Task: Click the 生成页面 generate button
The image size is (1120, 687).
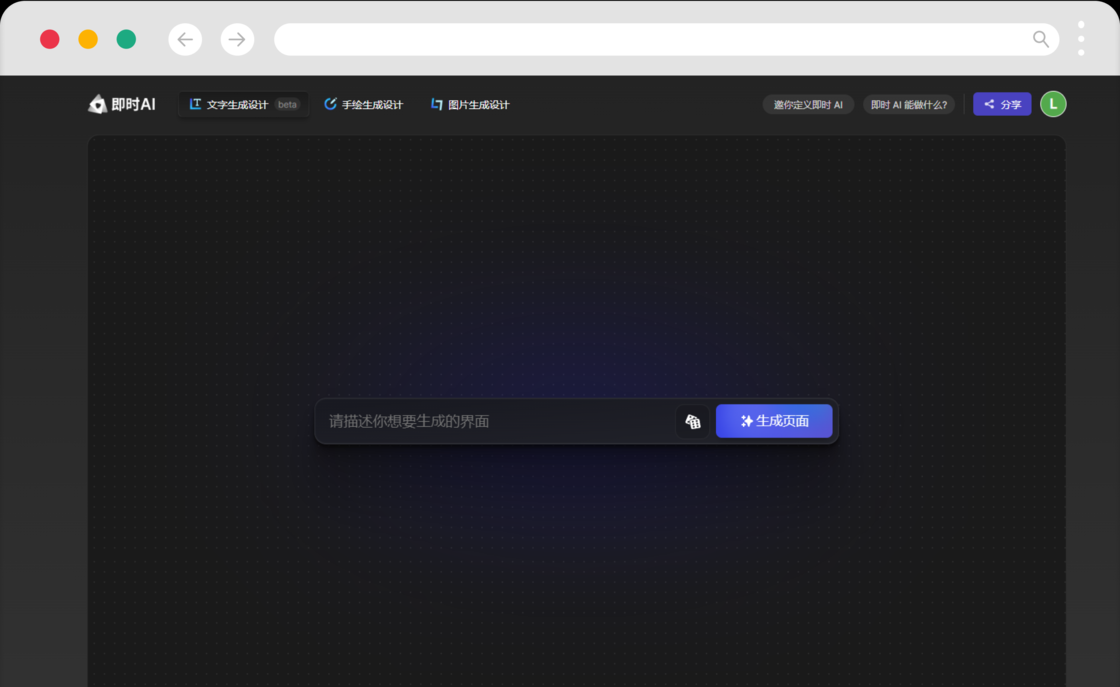Action: 774,421
